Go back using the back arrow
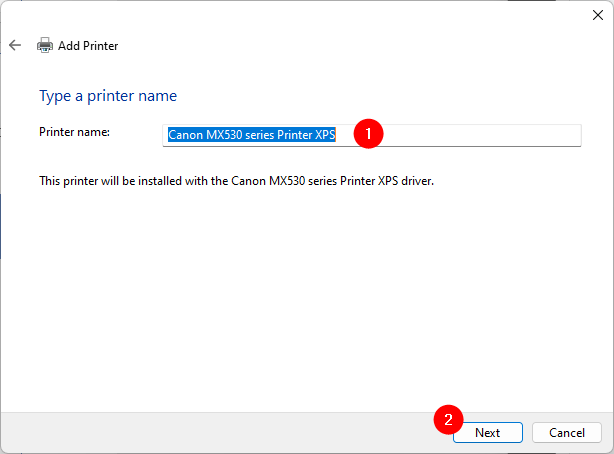This screenshot has height=454, width=614. point(15,45)
